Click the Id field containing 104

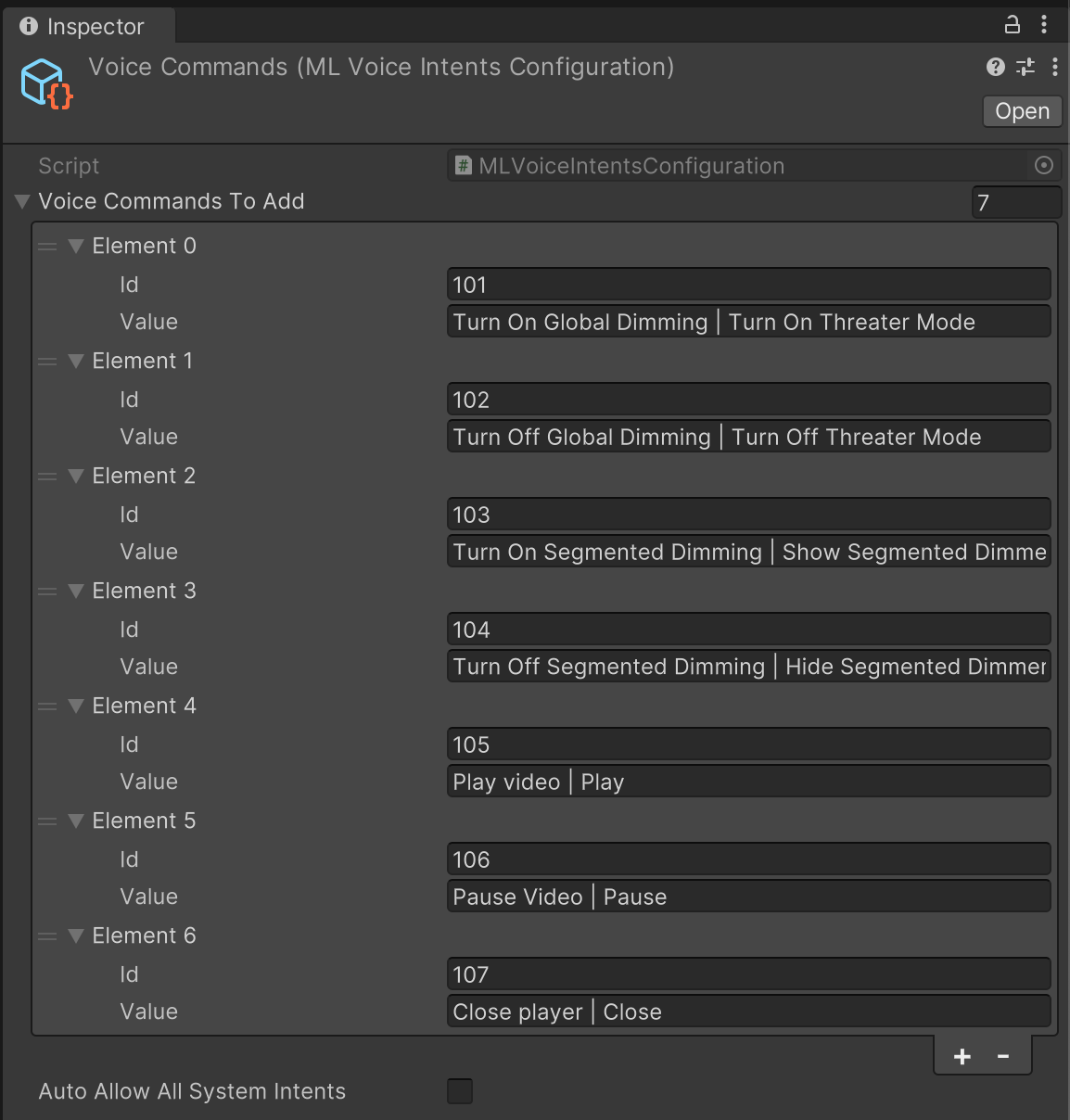748,630
